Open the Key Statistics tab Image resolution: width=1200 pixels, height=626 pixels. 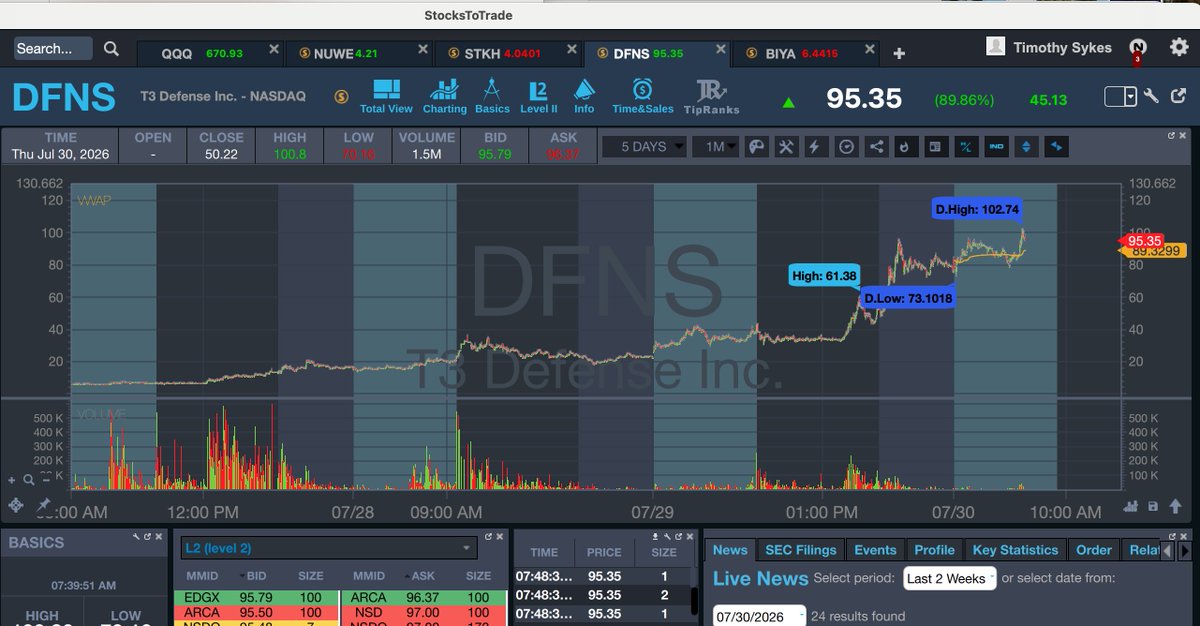pos(1015,550)
